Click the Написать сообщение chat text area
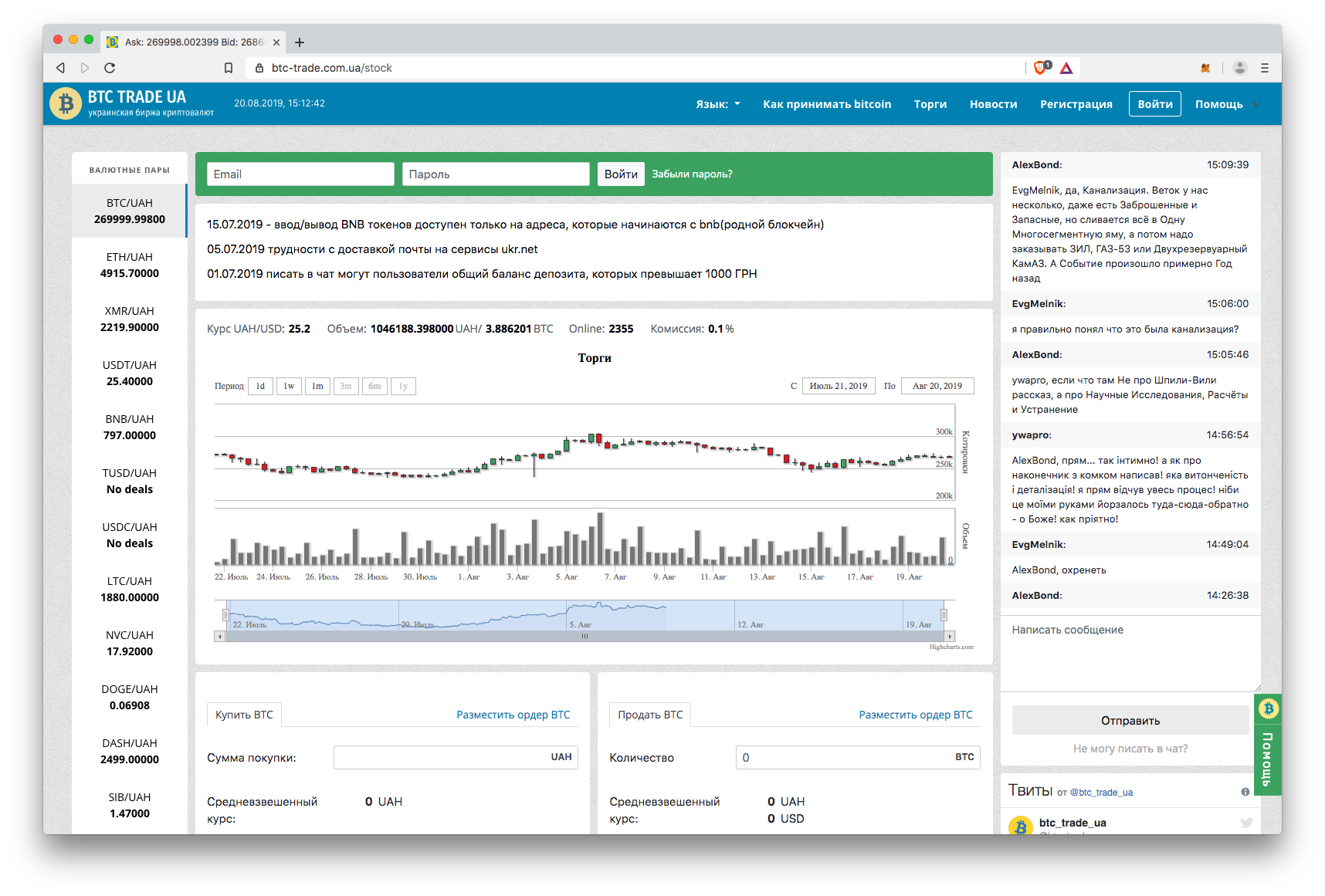This screenshot has width=1325, height=896. pyautogui.click(x=1130, y=653)
